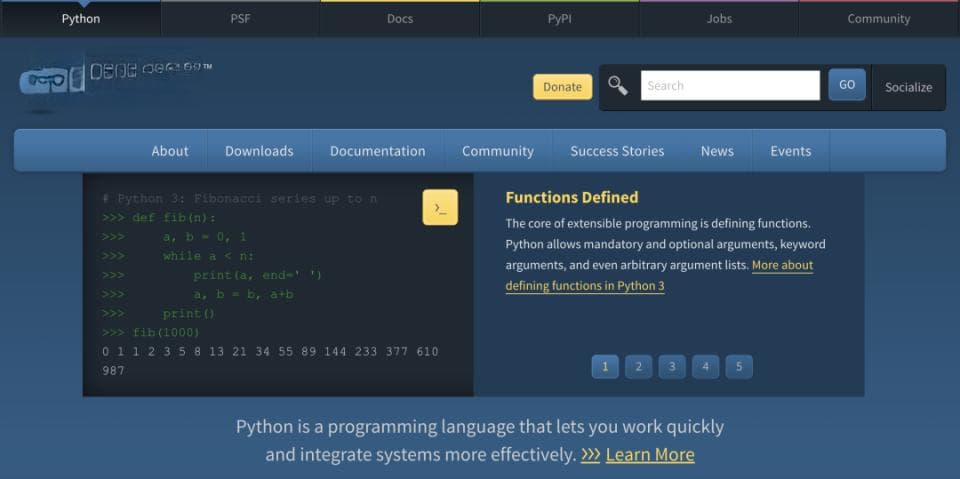Open Success Stories in navigation

pyautogui.click(x=617, y=151)
